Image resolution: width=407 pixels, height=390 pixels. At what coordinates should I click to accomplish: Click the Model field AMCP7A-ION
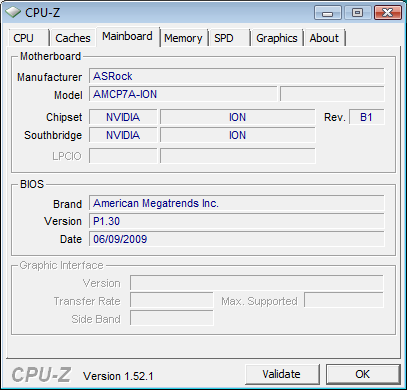pos(183,94)
